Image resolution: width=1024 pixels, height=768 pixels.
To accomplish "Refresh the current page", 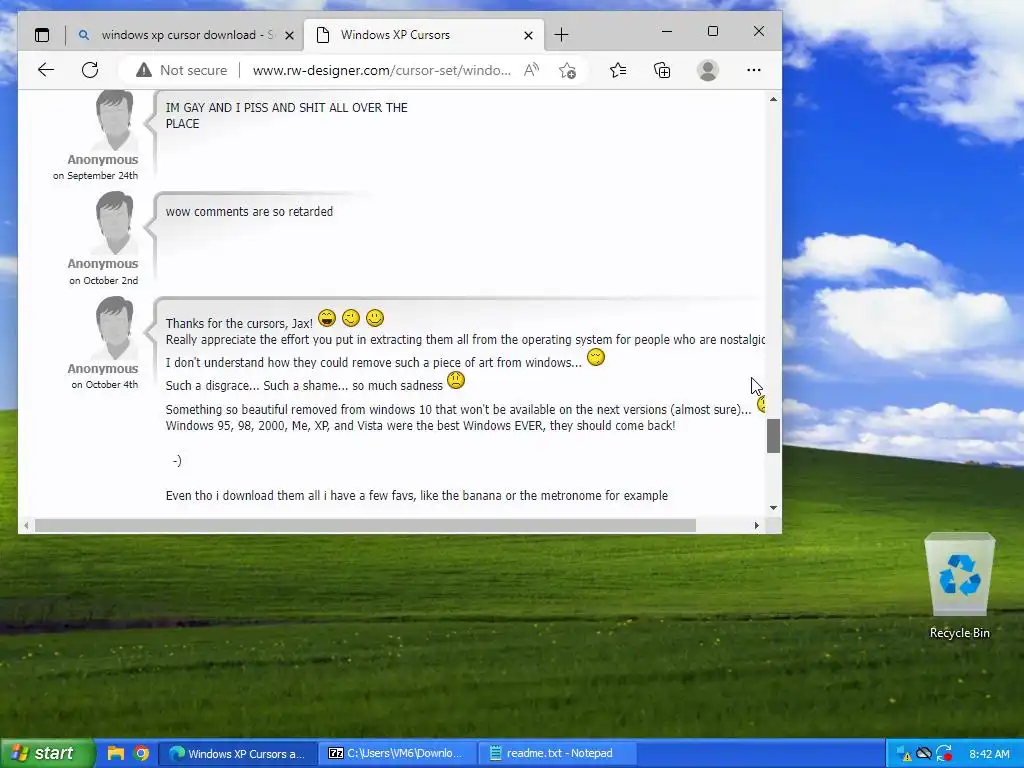I will [90, 70].
